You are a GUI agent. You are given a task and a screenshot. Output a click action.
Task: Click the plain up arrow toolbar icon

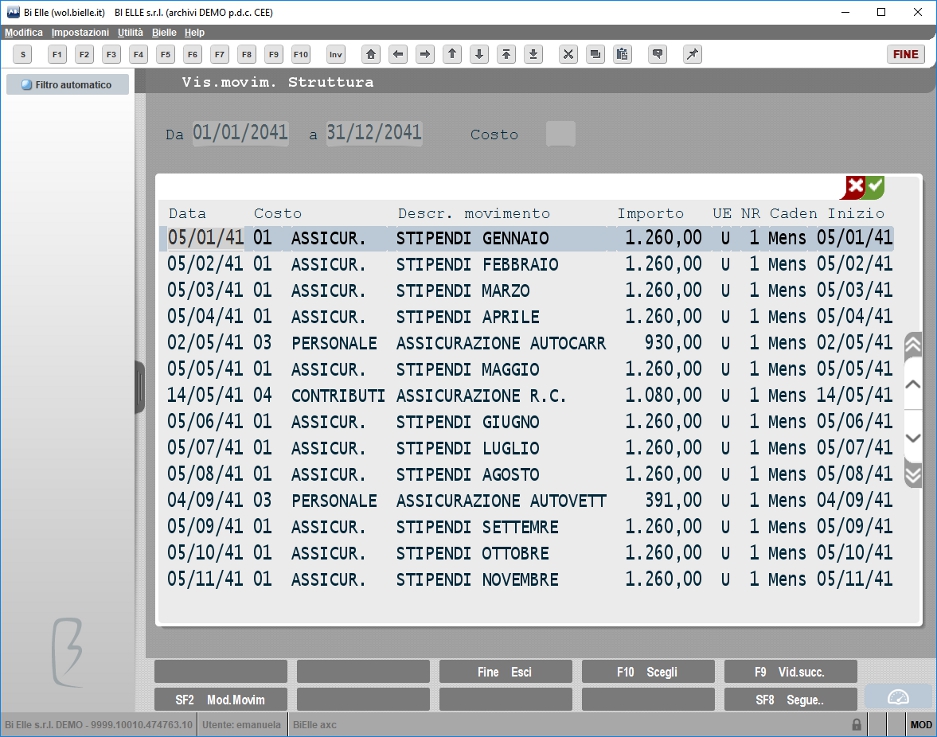pos(452,54)
